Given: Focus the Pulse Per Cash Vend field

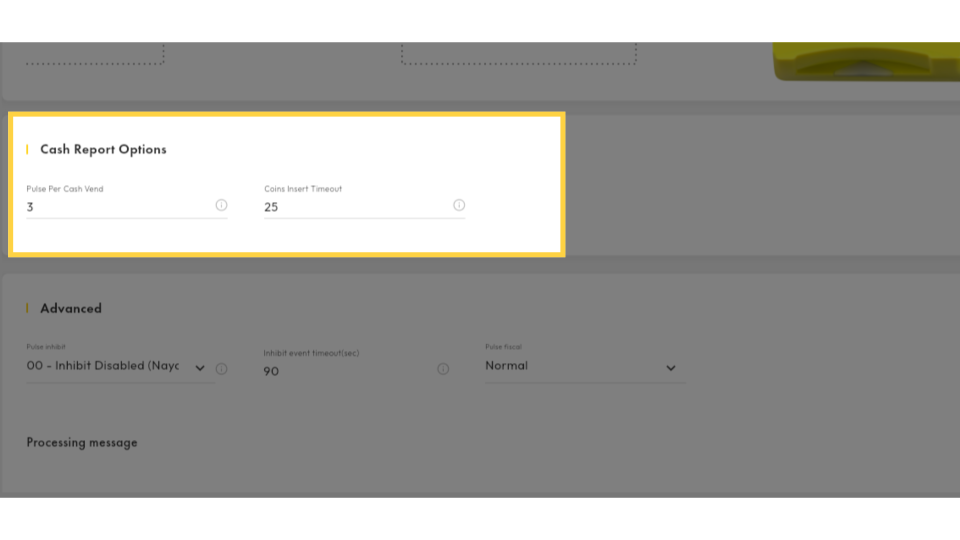Looking at the screenshot, I should (x=115, y=207).
